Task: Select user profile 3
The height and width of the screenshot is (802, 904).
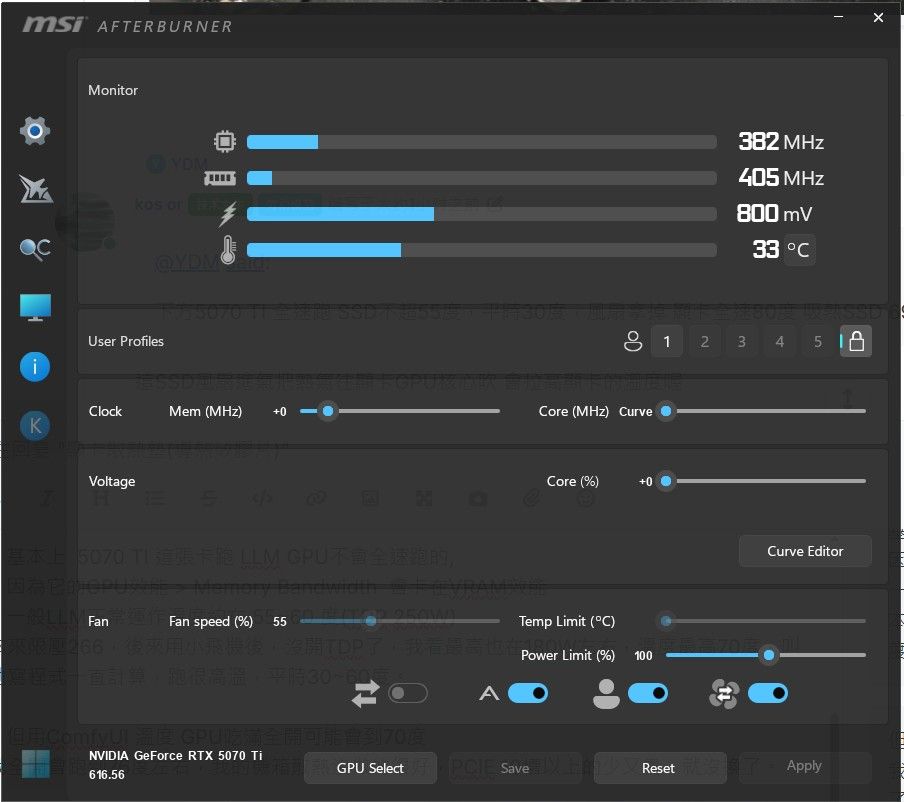Action: (742, 342)
